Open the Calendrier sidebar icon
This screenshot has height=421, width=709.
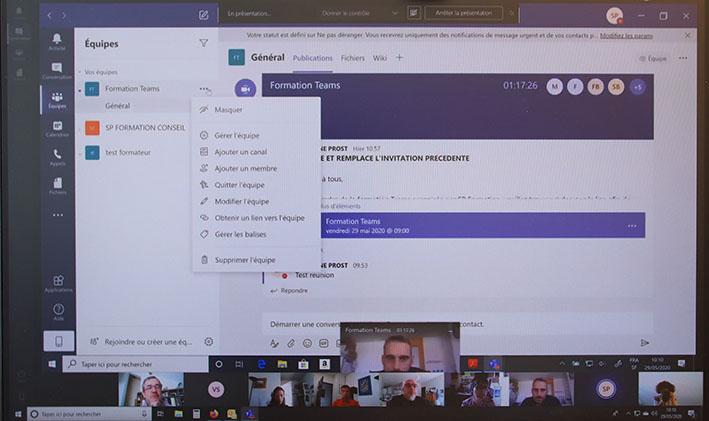(57, 128)
